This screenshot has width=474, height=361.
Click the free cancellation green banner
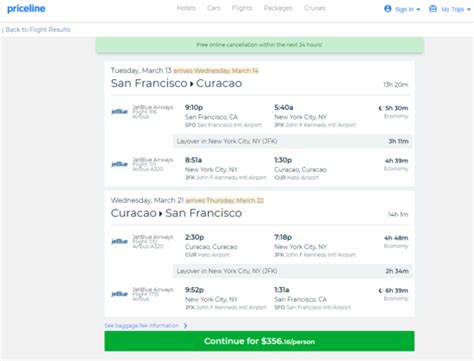pos(260,45)
